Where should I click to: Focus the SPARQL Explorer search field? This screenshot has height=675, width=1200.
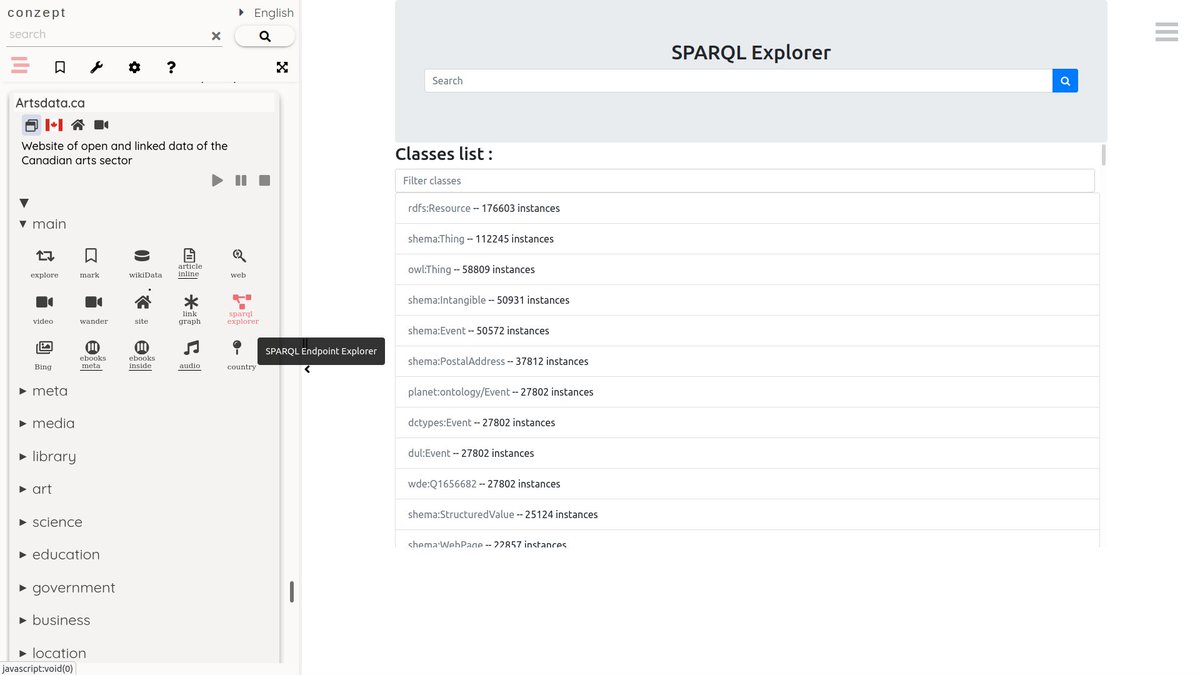[x=738, y=81]
